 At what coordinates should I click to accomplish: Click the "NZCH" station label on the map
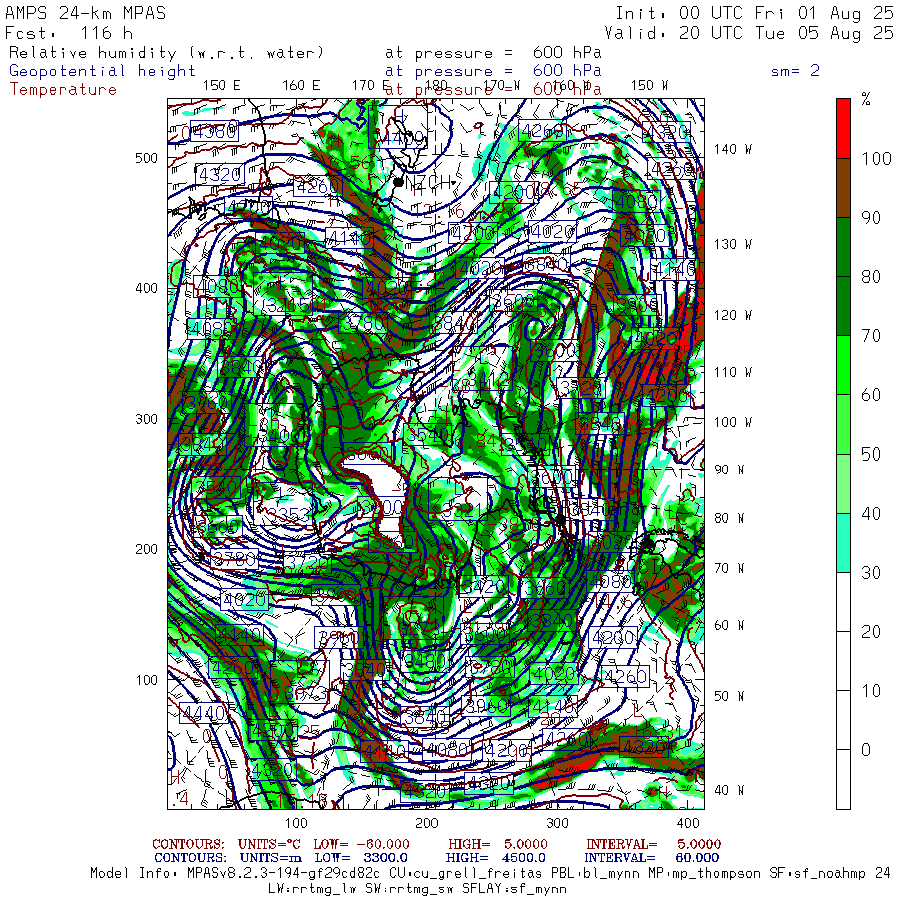[428, 183]
